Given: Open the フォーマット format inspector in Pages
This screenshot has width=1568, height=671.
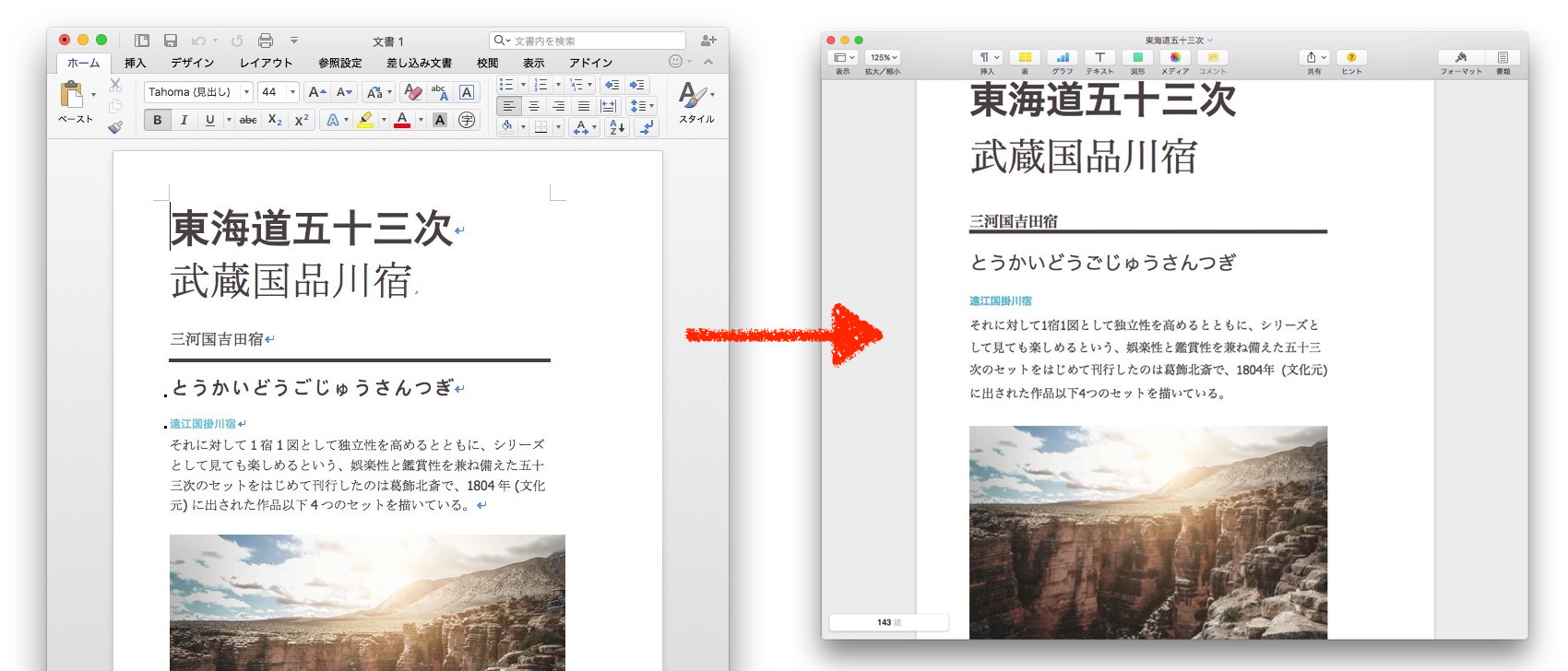Looking at the screenshot, I should tap(1461, 57).
